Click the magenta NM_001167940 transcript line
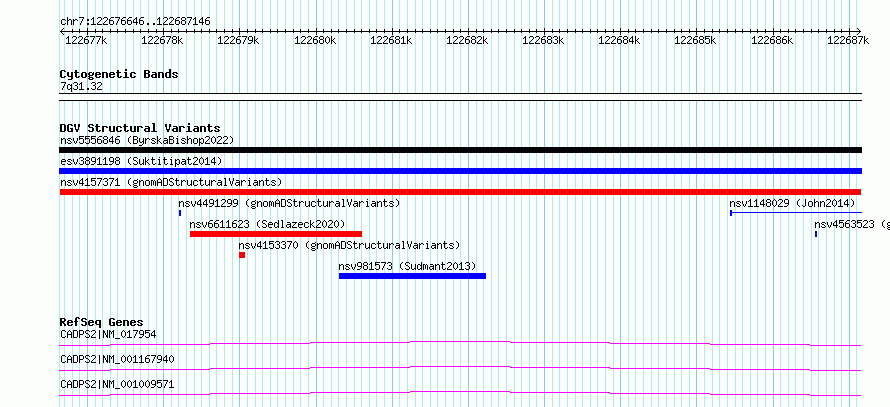890x407 pixels. (460, 368)
